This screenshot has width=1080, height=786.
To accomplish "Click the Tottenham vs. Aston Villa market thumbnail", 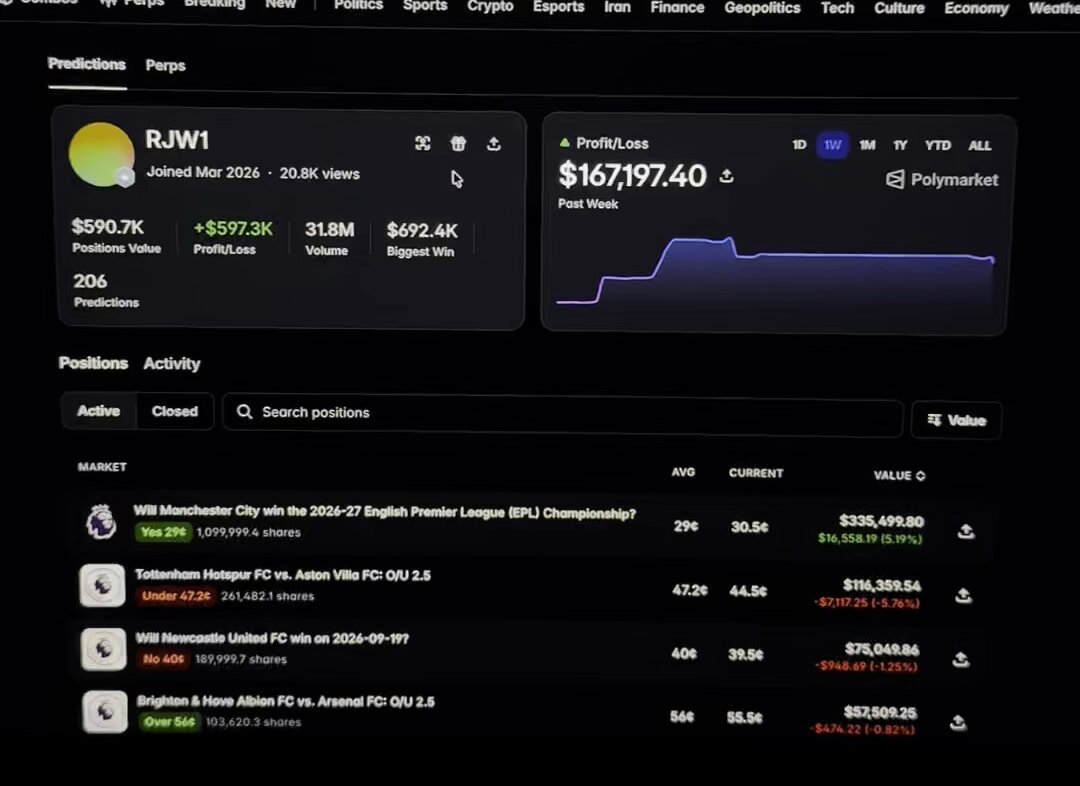I will click(x=103, y=586).
